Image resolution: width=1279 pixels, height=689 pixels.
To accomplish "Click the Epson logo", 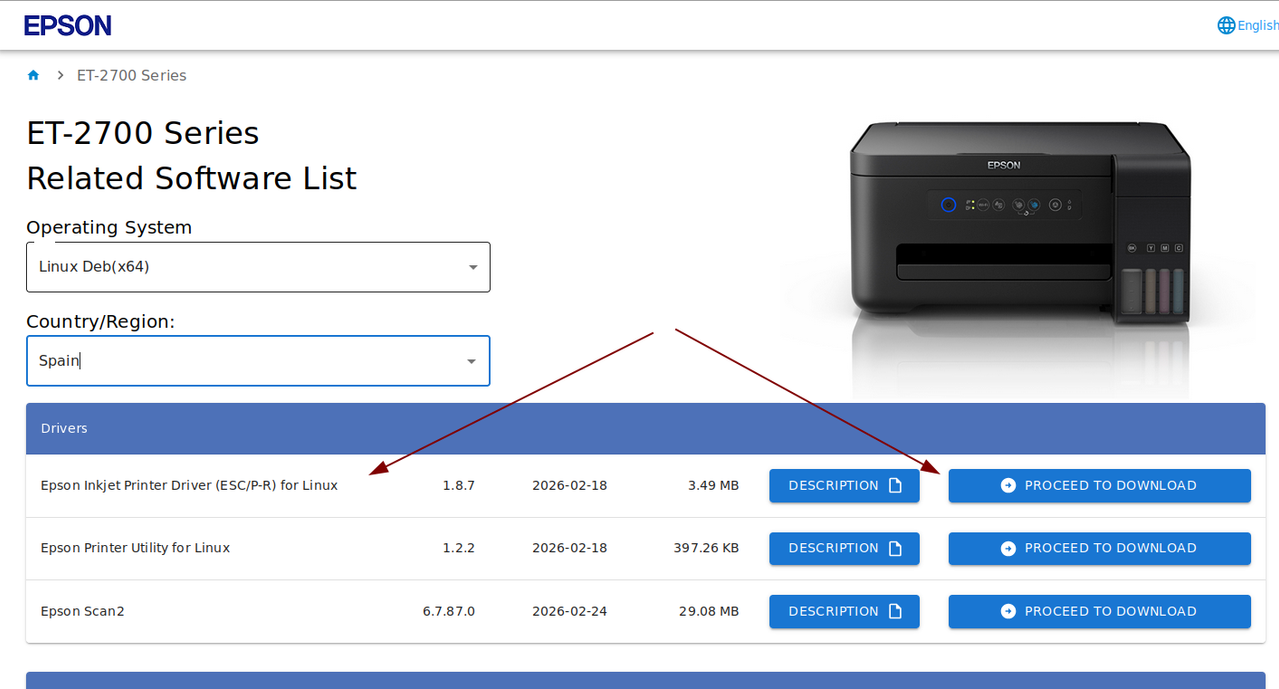I will point(68,25).
